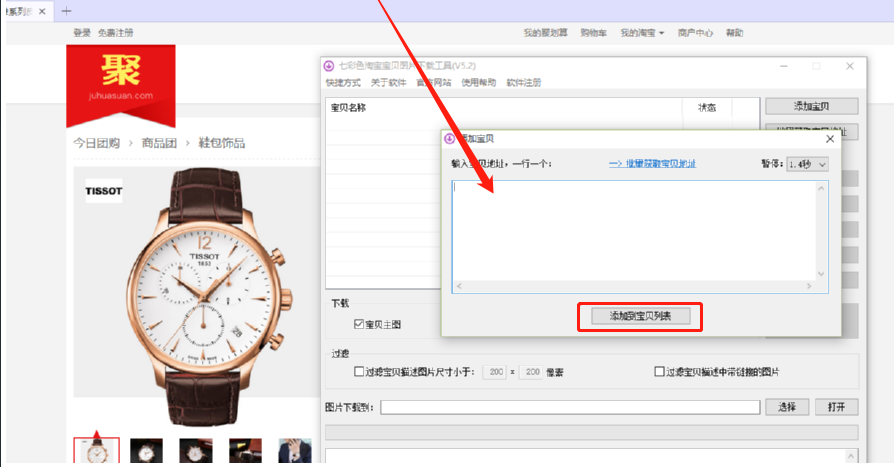894x467 pixels.
Task: Click the 添加宝贝 dialog title icon
Action: 449,139
